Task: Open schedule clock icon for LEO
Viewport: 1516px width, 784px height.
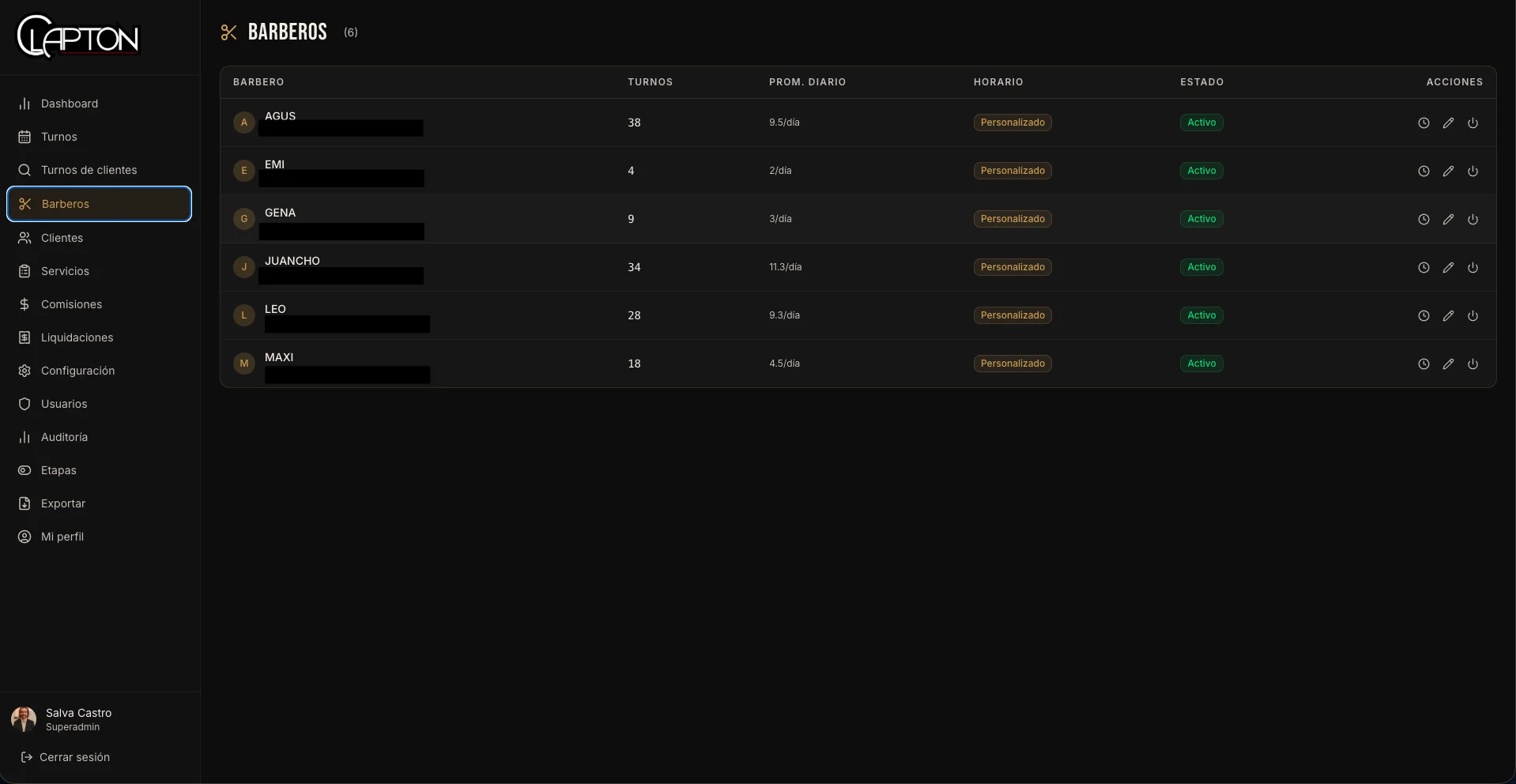Action: point(1424,316)
